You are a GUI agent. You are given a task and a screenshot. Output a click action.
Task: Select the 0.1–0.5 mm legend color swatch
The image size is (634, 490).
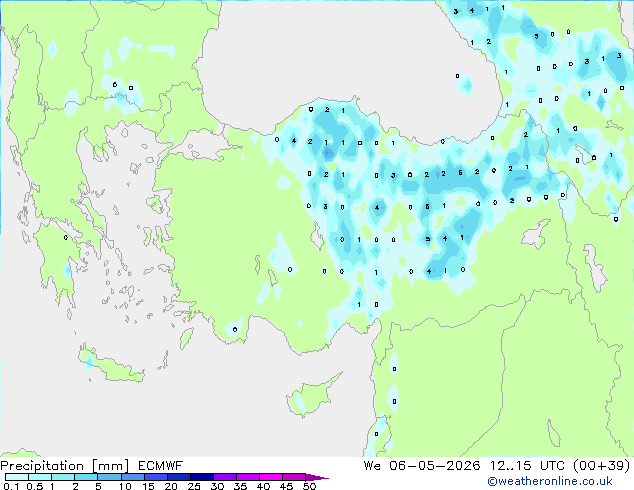pos(17,477)
